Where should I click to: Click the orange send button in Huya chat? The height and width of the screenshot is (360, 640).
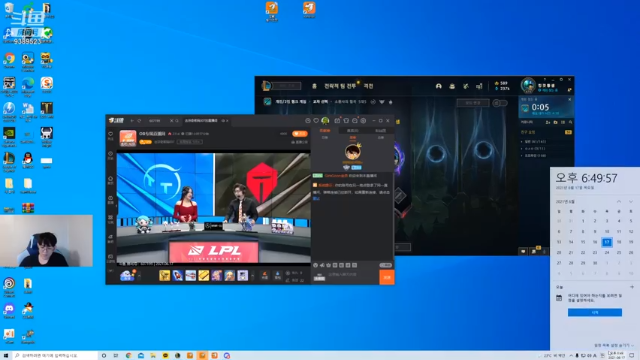[387, 277]
